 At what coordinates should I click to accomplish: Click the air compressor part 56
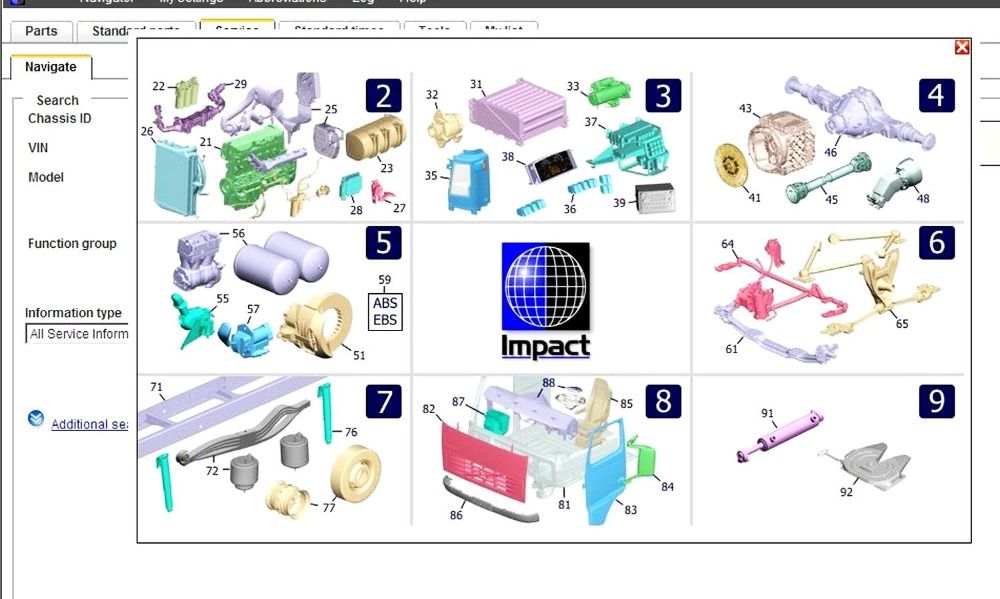tap(198, 260)
